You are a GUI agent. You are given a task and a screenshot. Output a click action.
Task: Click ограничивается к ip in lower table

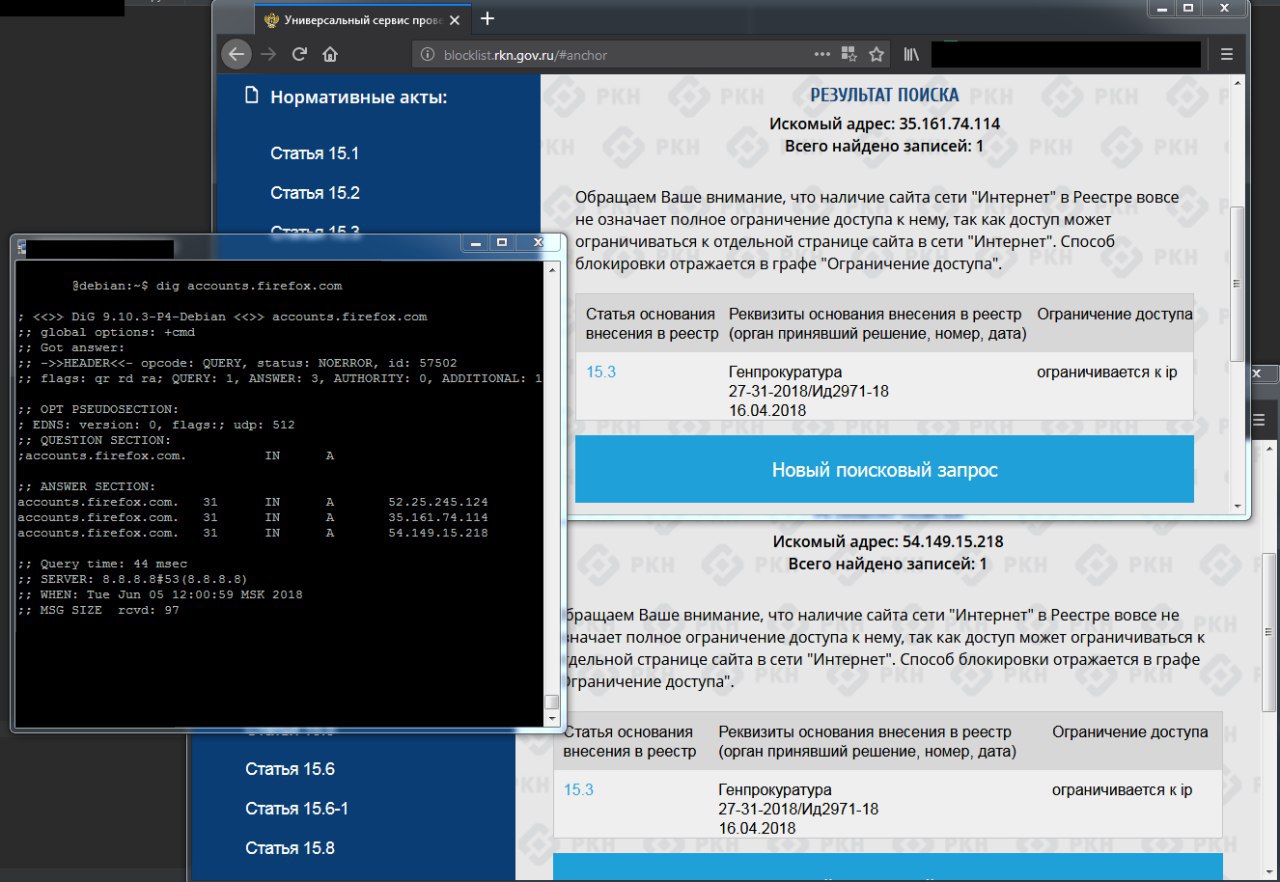1122,790
